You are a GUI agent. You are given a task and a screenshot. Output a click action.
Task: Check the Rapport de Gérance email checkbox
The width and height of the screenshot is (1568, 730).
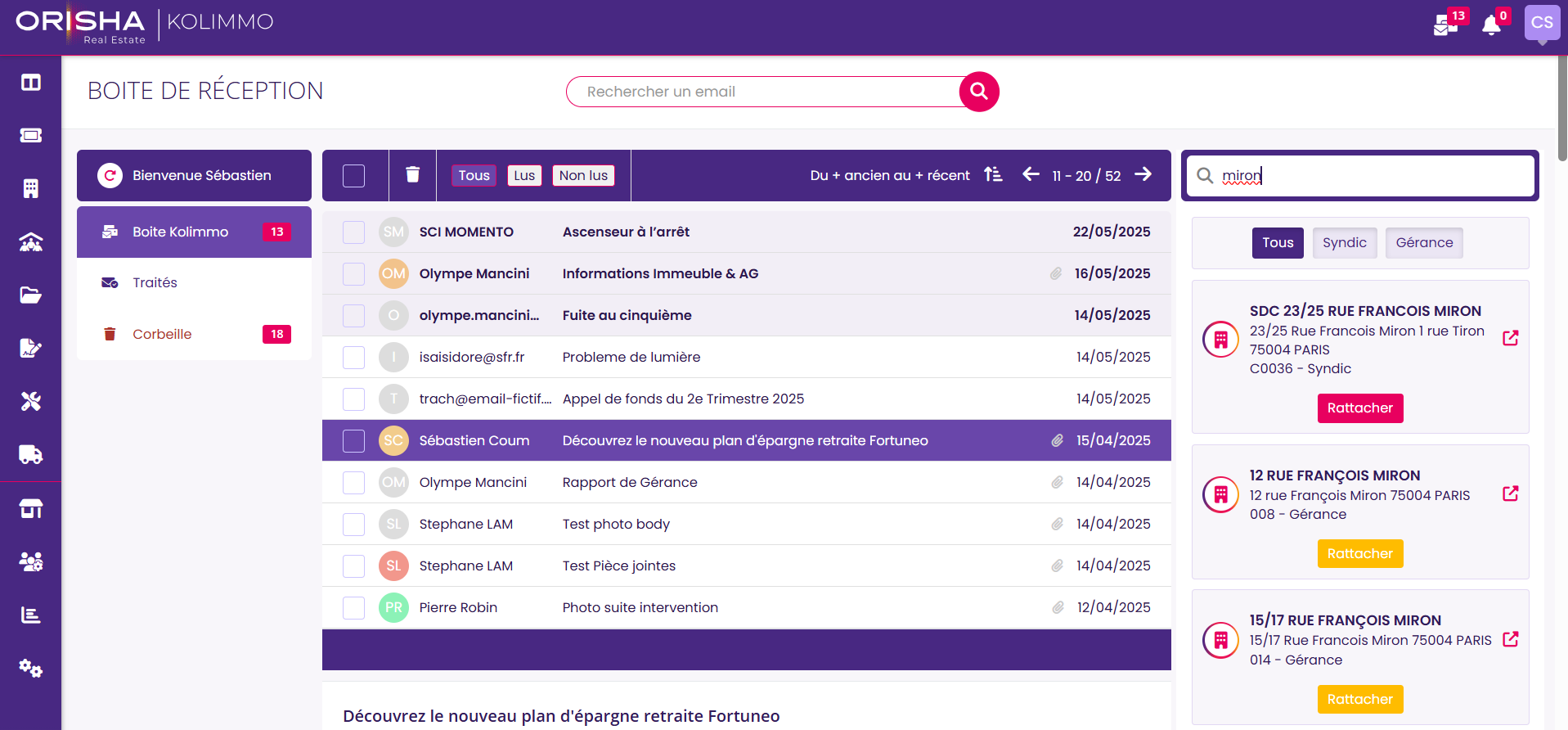[353, 483]
